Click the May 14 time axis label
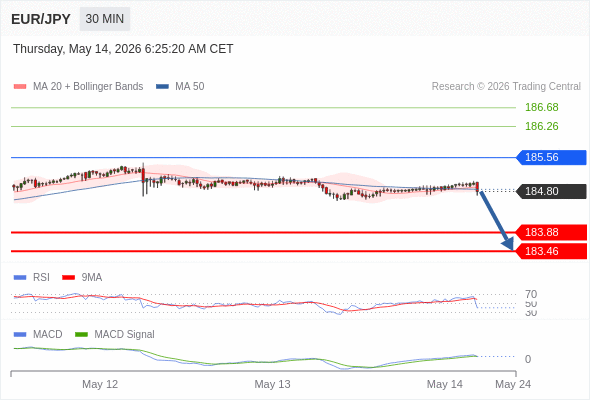Viewport: 590px width, 400px height. tap(445, 384)
